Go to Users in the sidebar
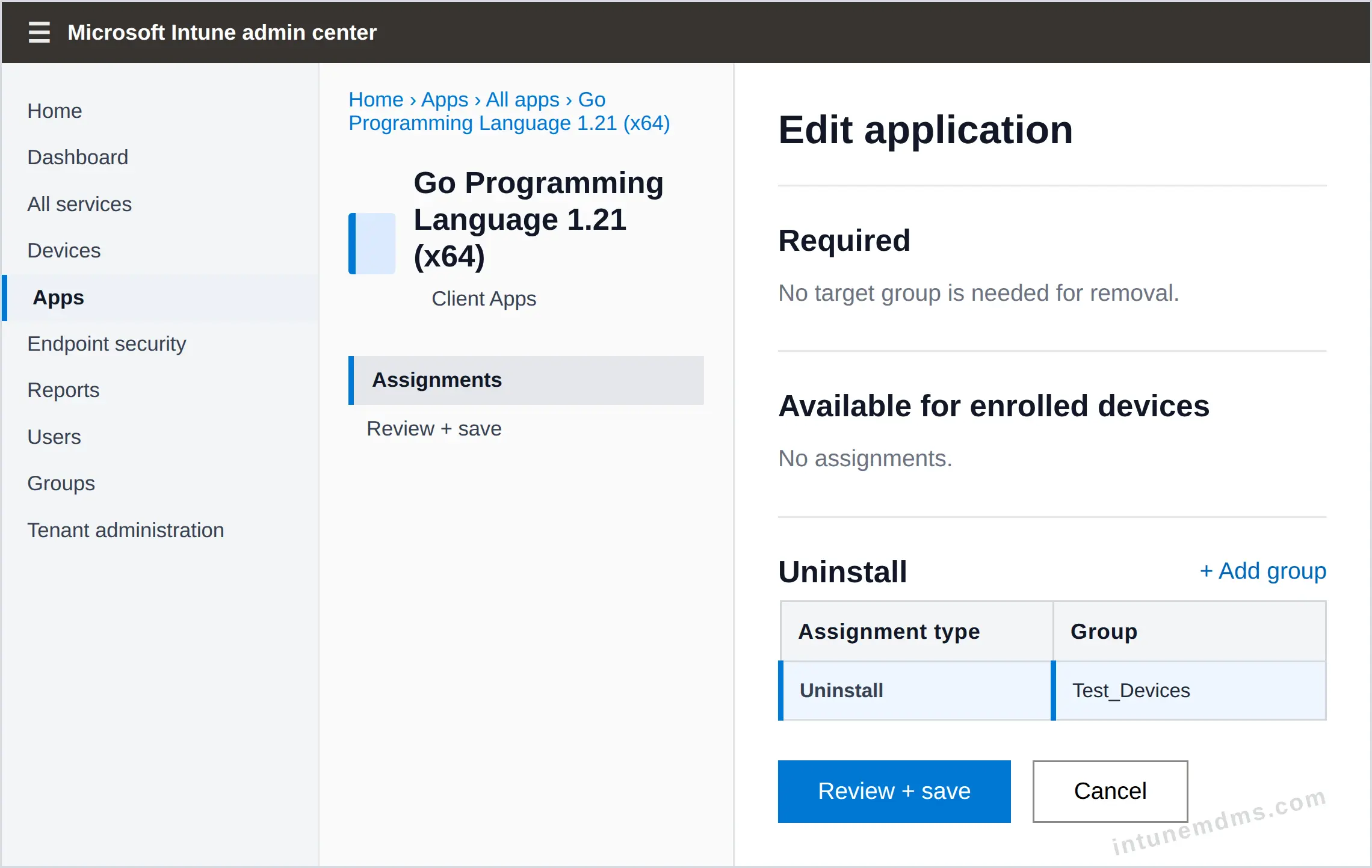 pyautogui.click(x=54, y=437)
